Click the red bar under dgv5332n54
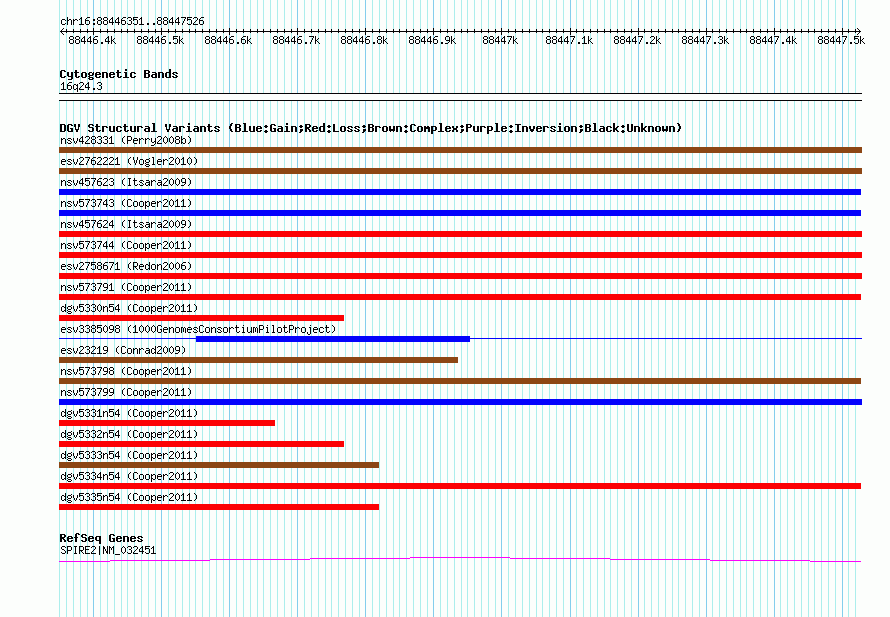The width and height of the screenshot is (890, 617). 201,444
